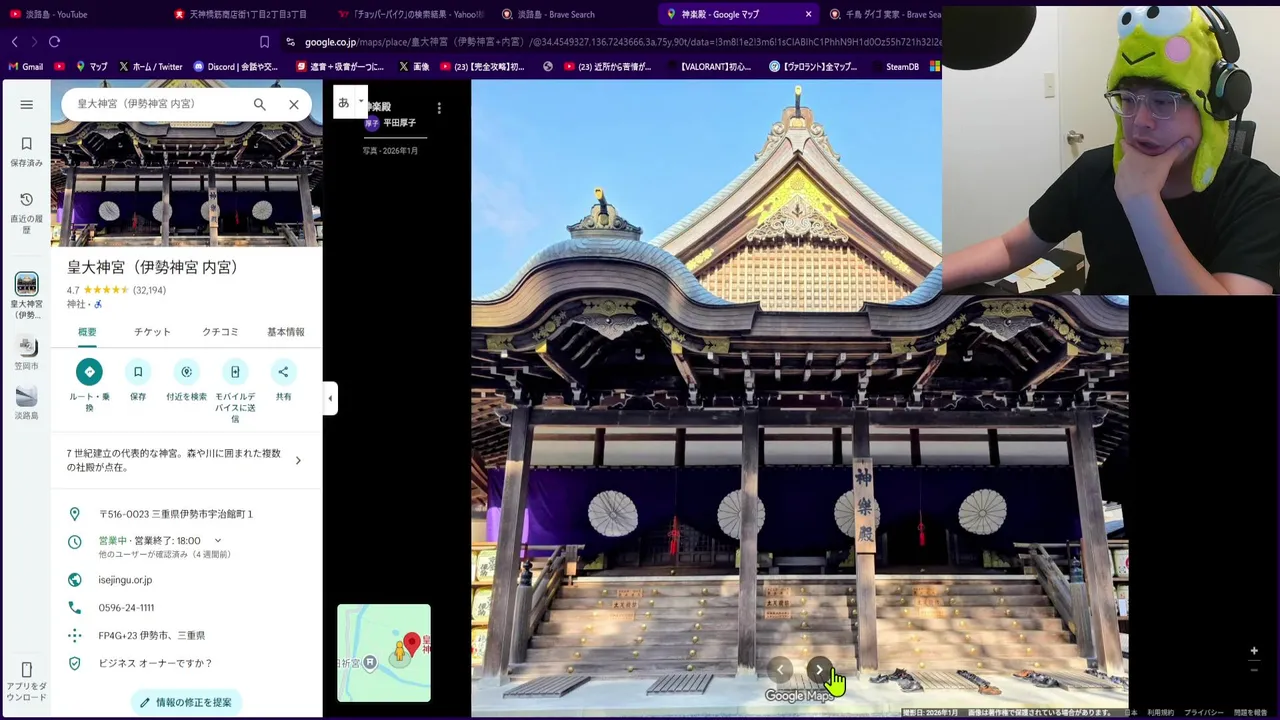Viewport: 1280px width, 720px height.
Task: Expand the shrine description chevron
Action: [x=298, y=461]
